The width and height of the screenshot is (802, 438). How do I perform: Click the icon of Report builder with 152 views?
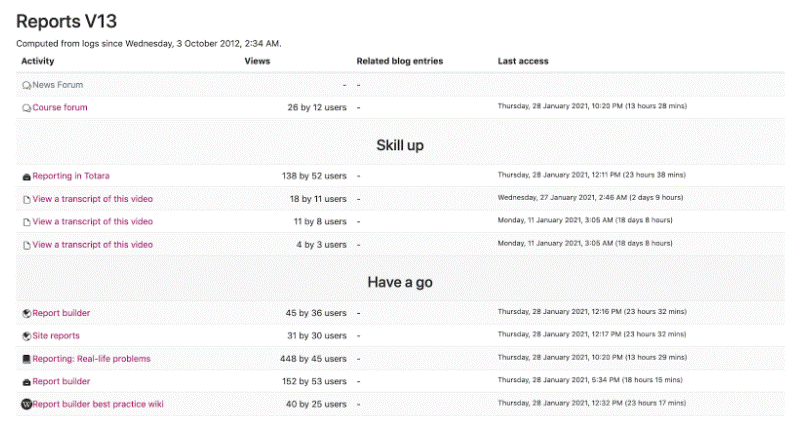point(27,382)
